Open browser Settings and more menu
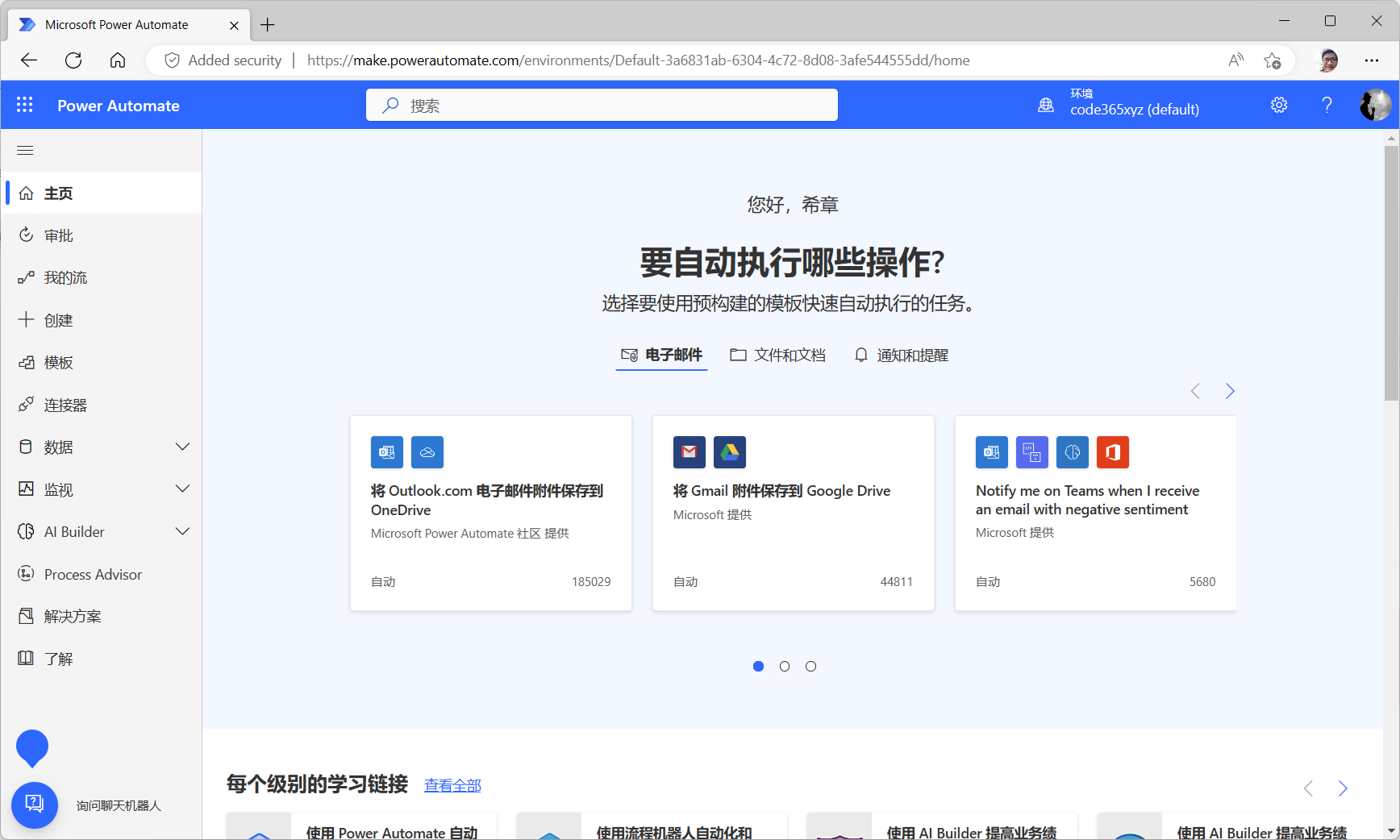The height and width of the screenshot is (840, 1400). [x=1372, y=60]
